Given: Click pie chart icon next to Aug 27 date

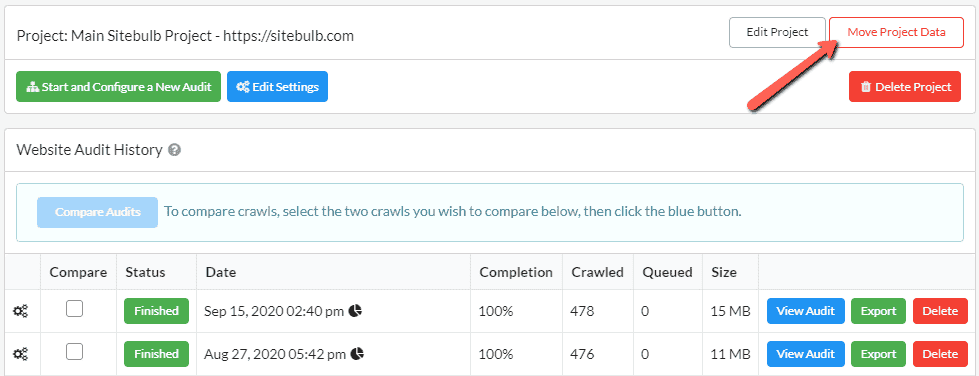Looking at the screenshot, I should coord(357,354).
